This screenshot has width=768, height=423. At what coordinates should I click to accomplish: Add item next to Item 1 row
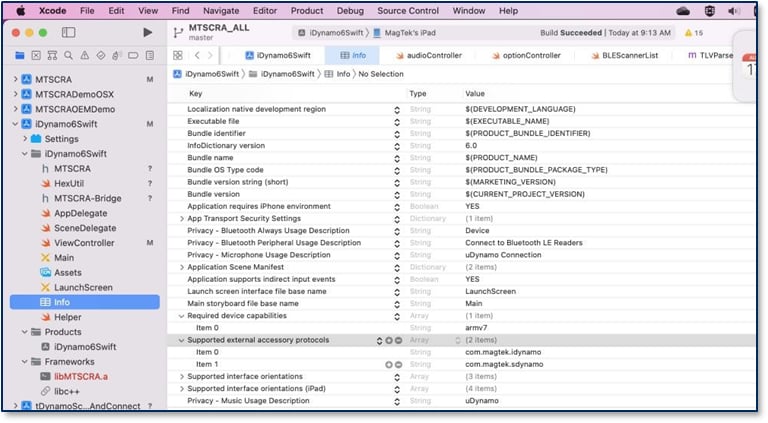pyautogui.click(x=388, y=365)
